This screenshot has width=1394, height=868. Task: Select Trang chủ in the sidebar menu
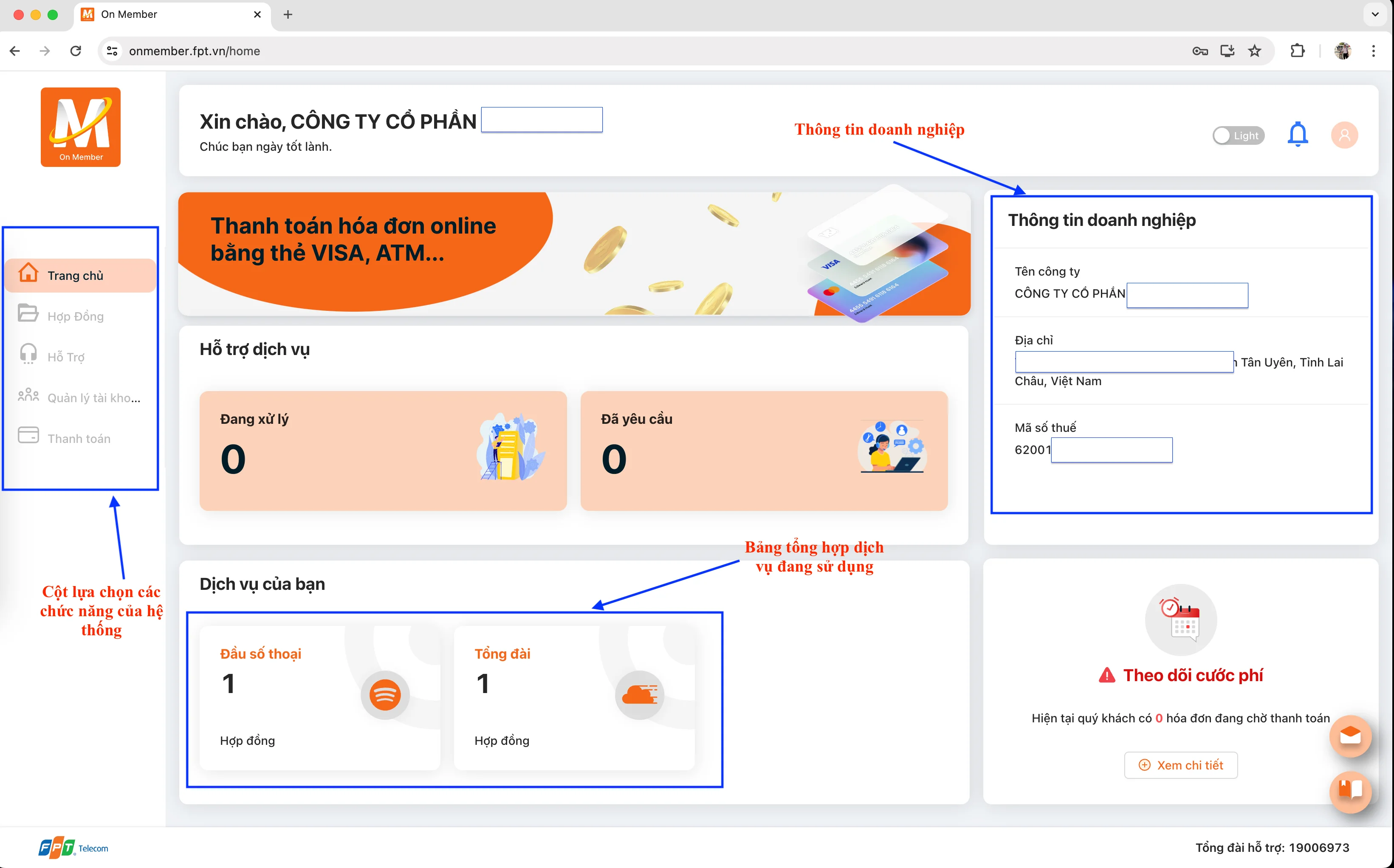click(75, 275)
